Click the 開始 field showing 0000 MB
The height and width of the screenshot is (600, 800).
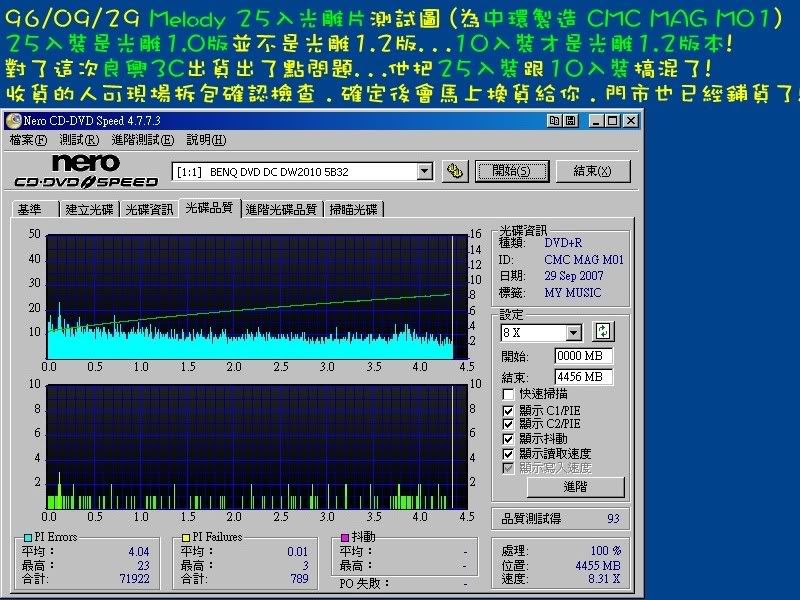(583, 356)
